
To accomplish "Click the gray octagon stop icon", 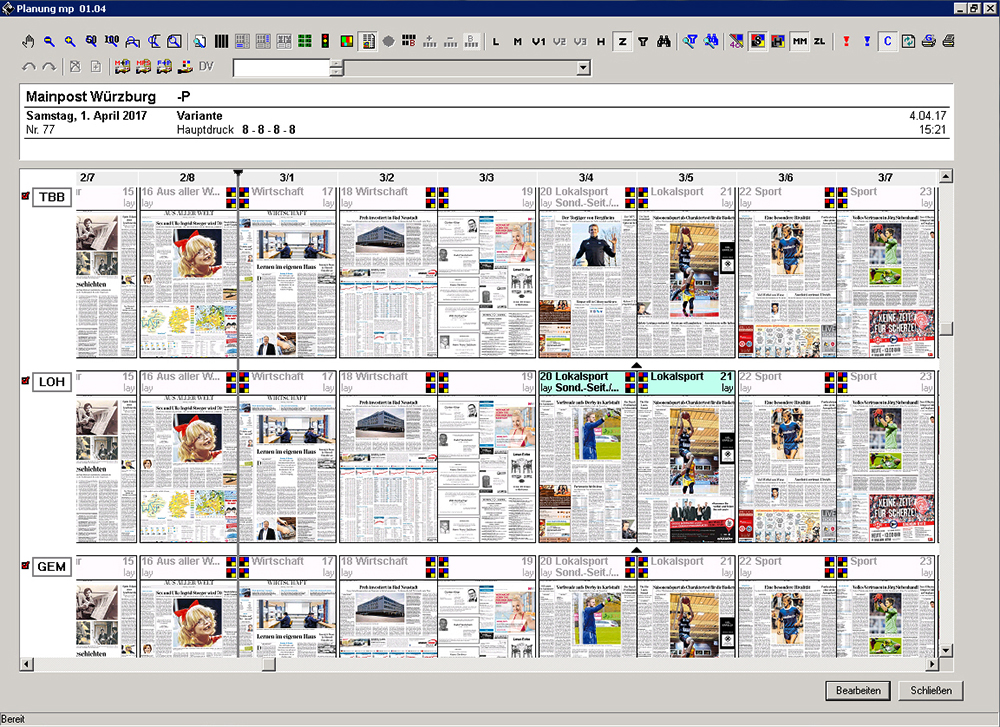I will [x=388, y=41].
